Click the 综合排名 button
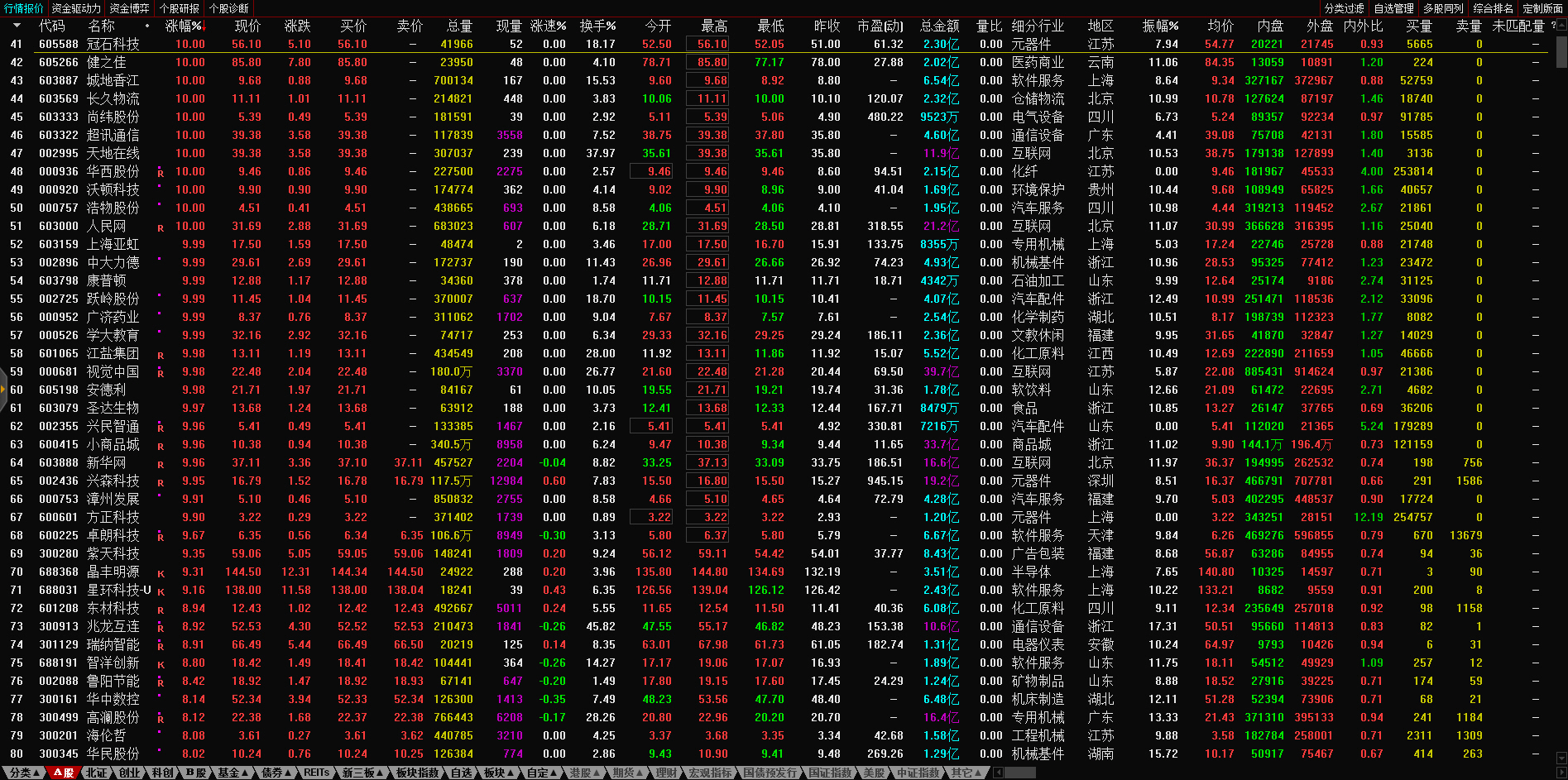1568x780 pixels. [1493, 8]
